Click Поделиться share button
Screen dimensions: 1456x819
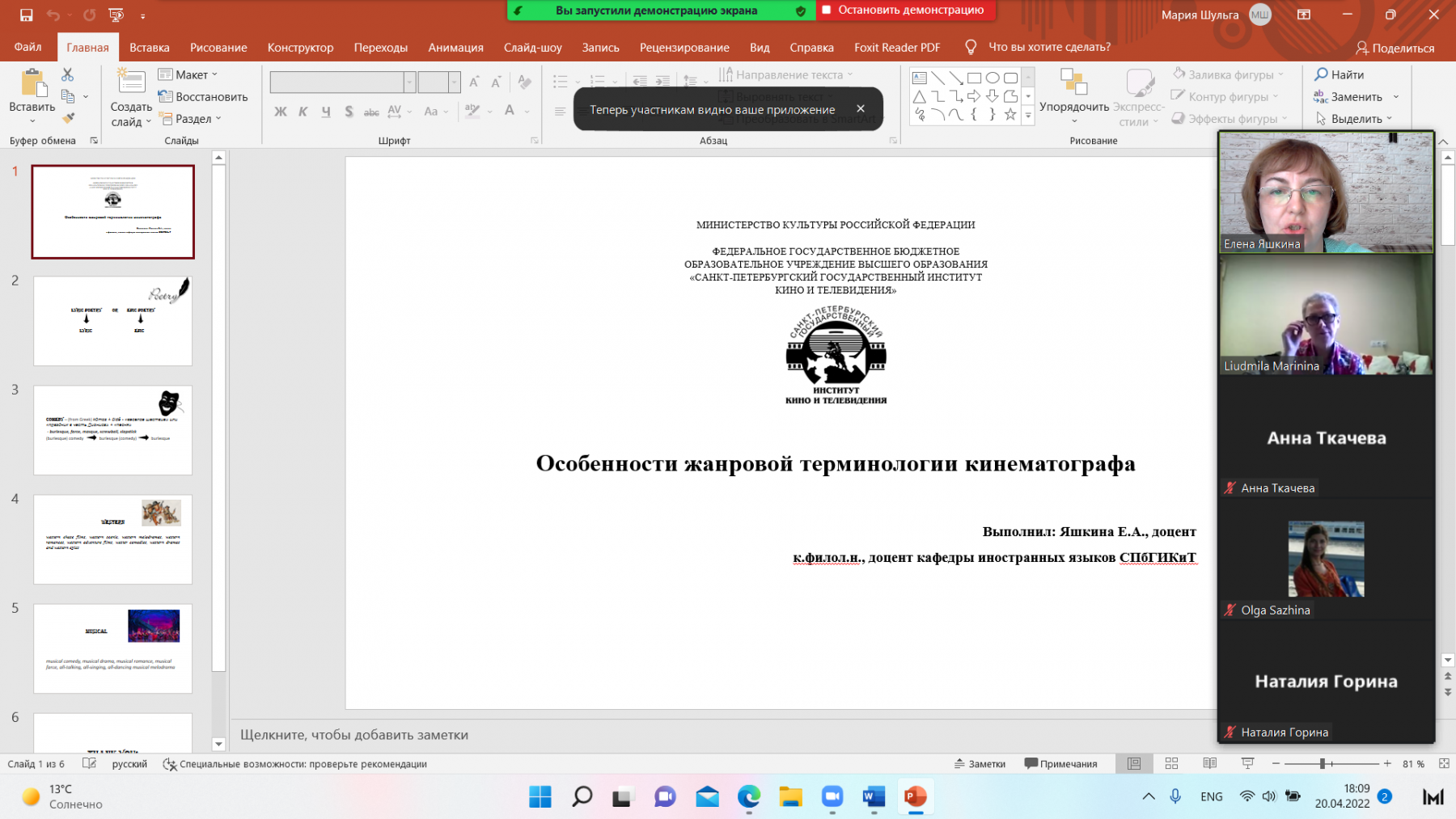pyautogui.click(x=1395, y=48)
